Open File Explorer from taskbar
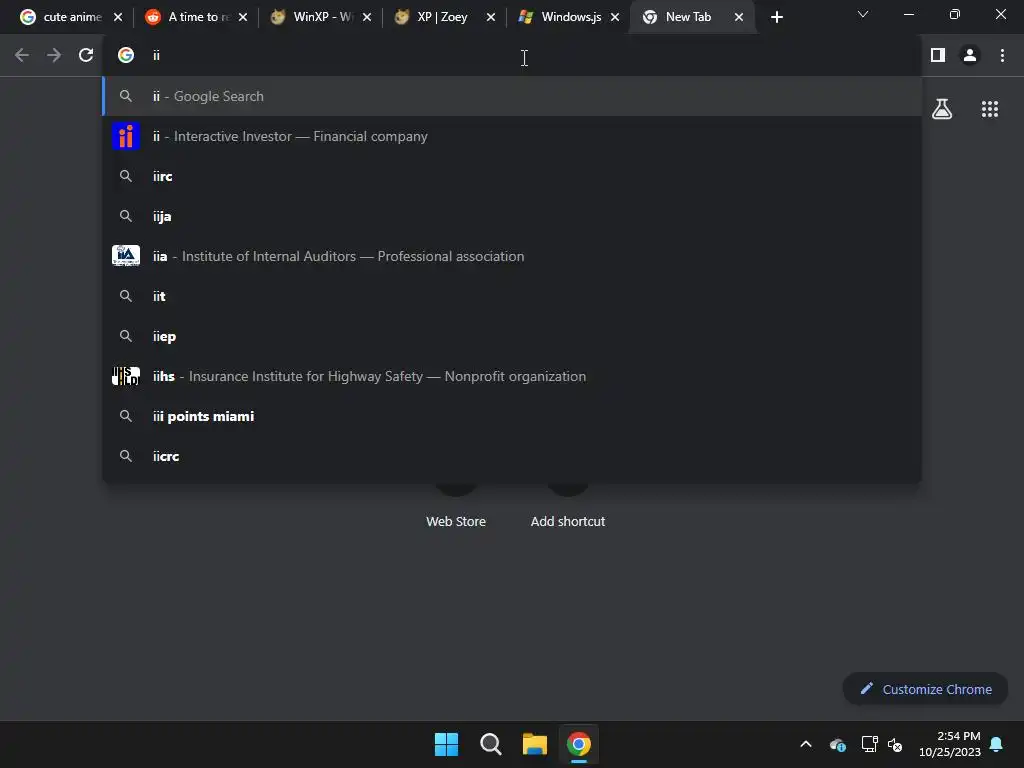Screen dimensions: 1024x768 535,744
